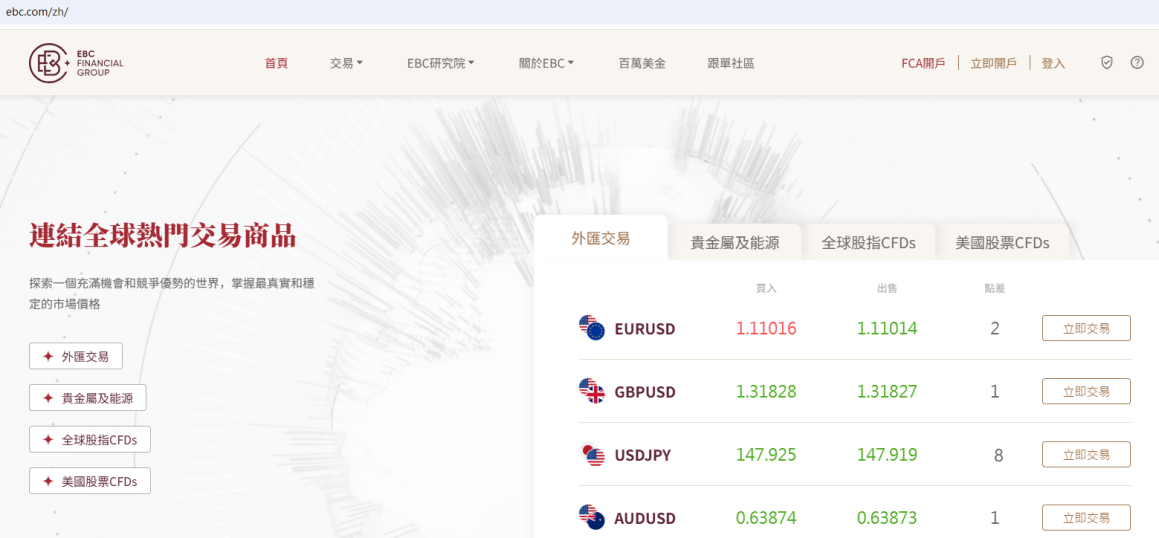Click the 登入 login link
Viewport: 1159px width, 538px height.
pos(1053,64)
